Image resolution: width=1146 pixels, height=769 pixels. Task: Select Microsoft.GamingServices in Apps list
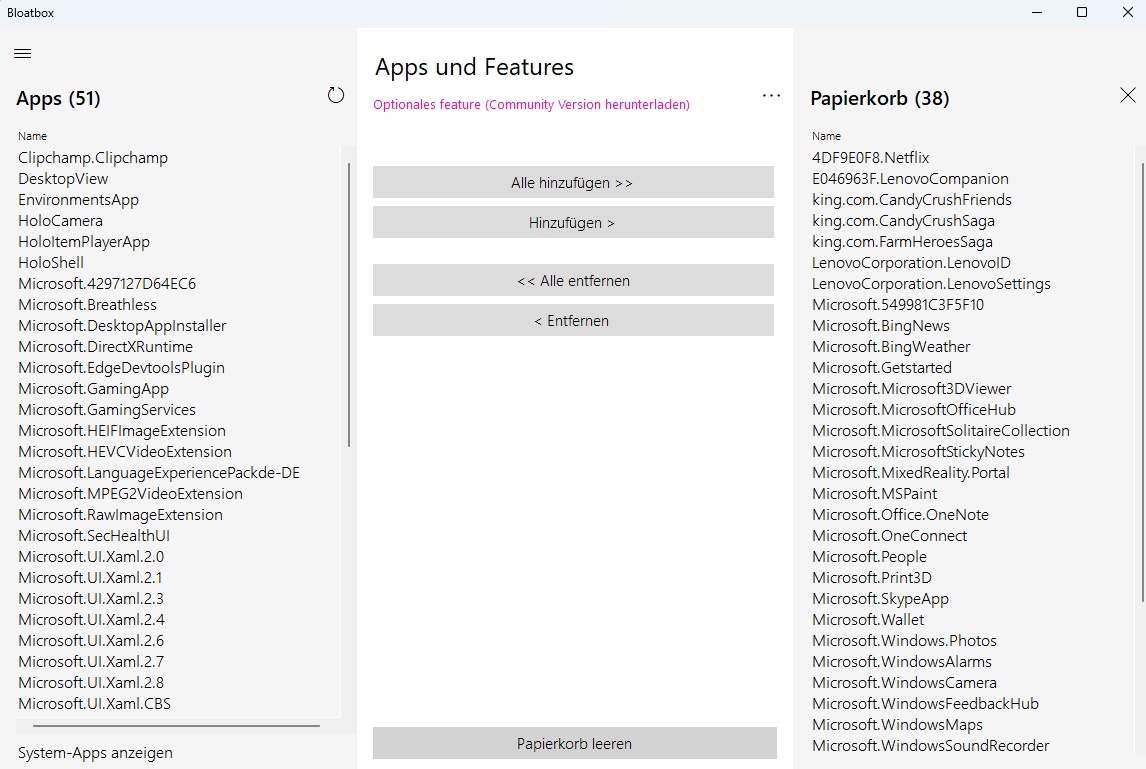(x=107, y=410)
